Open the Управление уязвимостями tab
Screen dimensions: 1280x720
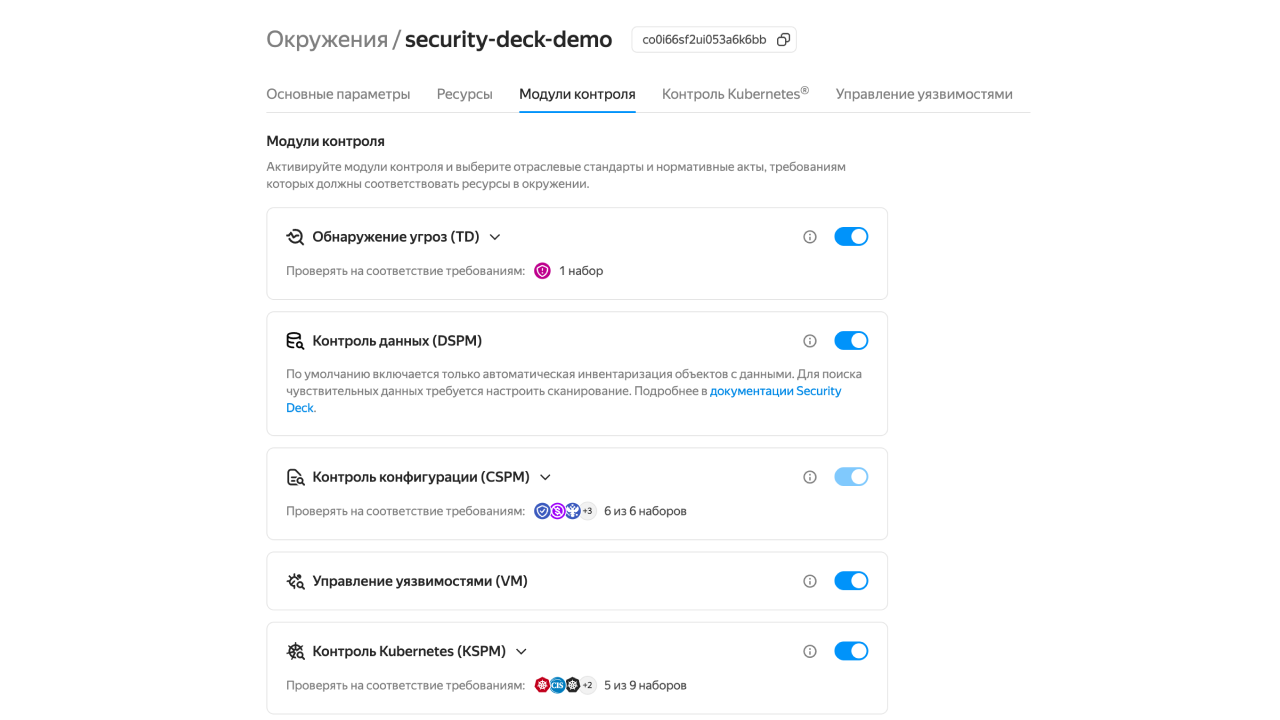point(924,94)
